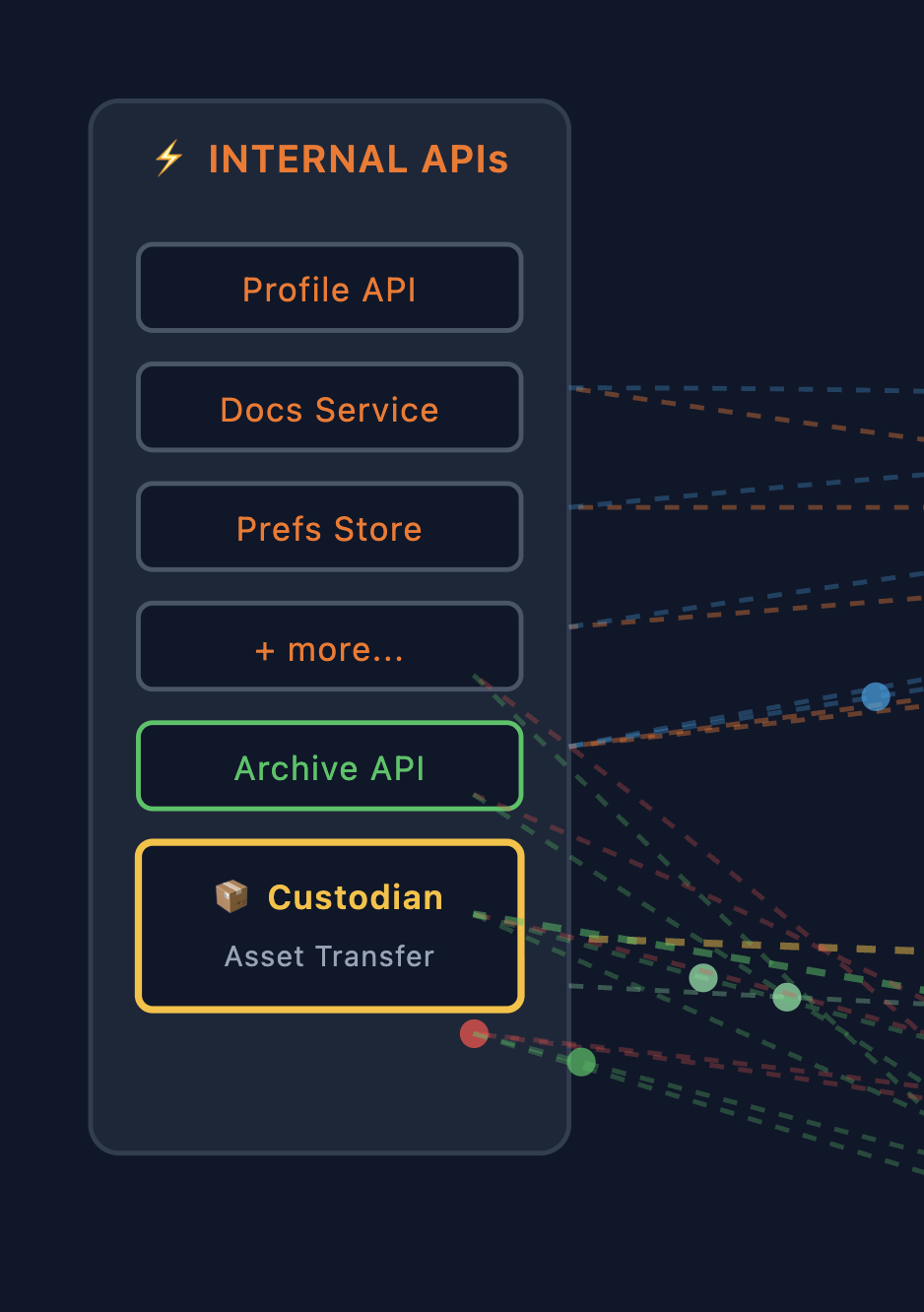Select the red dot below the Custodian card
Viewport: 924px width, 1312px height.
(474, 1033)
